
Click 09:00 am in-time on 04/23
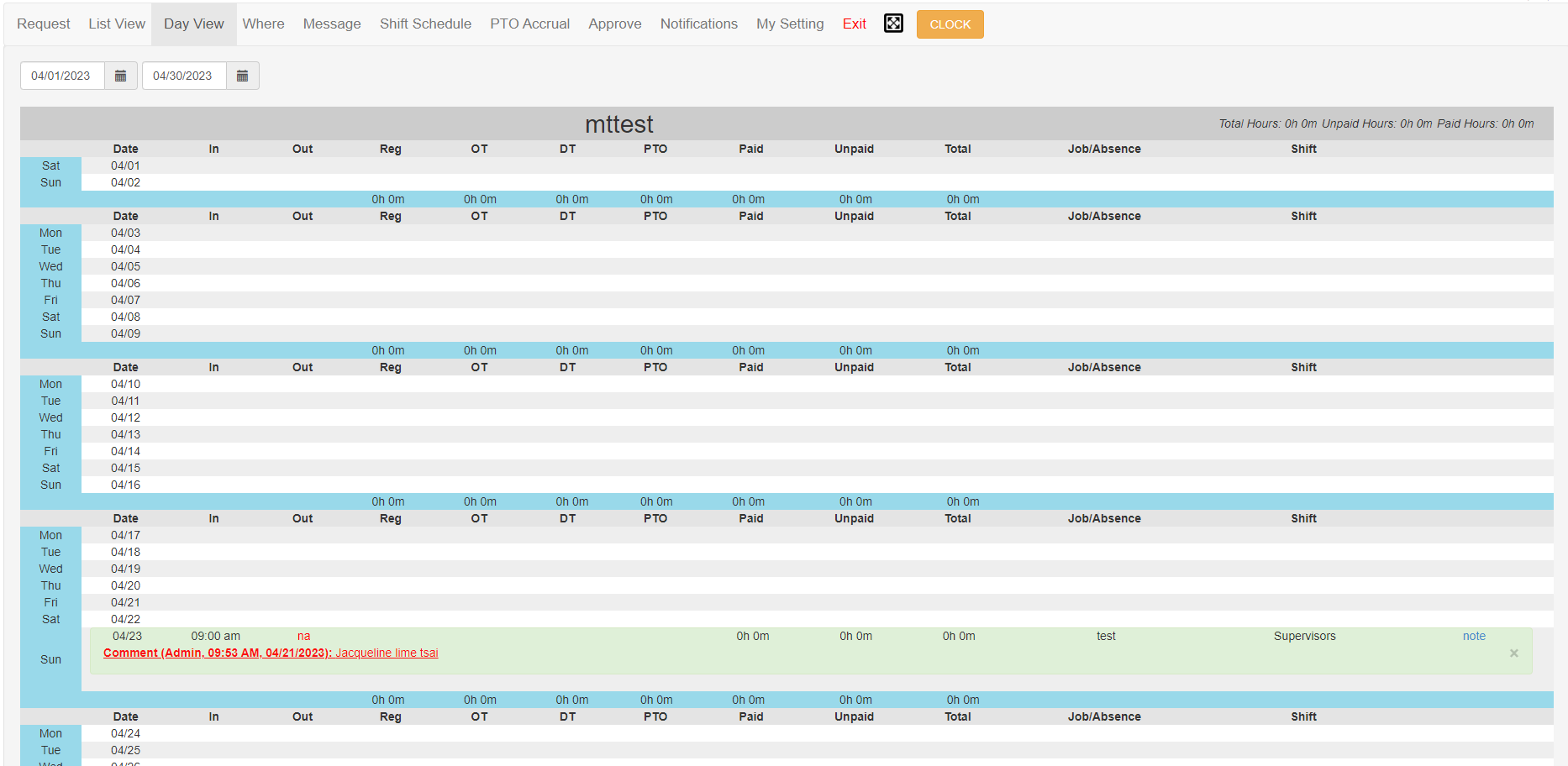pos(216,636)
